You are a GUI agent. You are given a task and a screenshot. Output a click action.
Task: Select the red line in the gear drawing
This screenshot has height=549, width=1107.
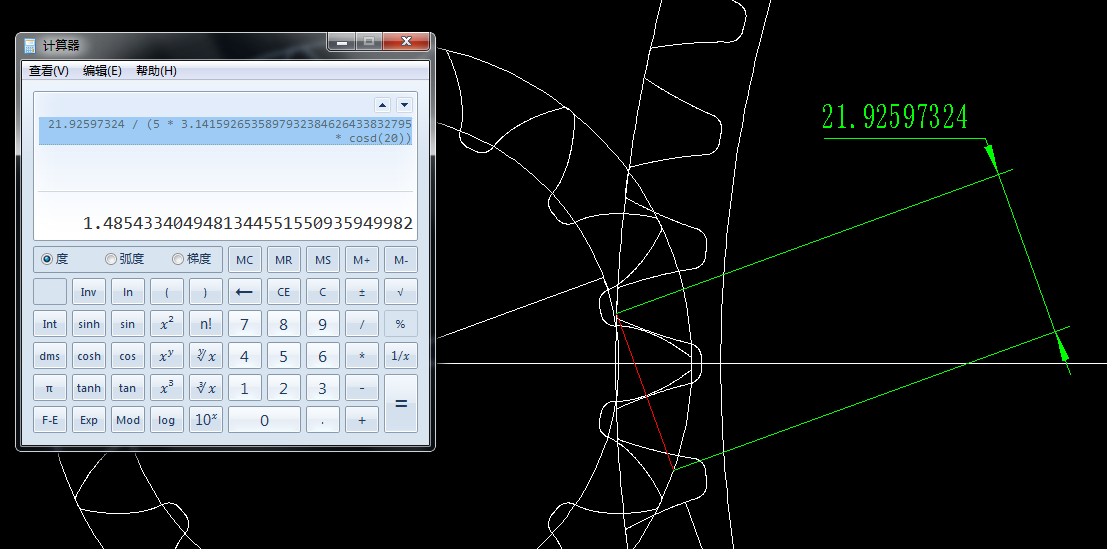point(645,392)
